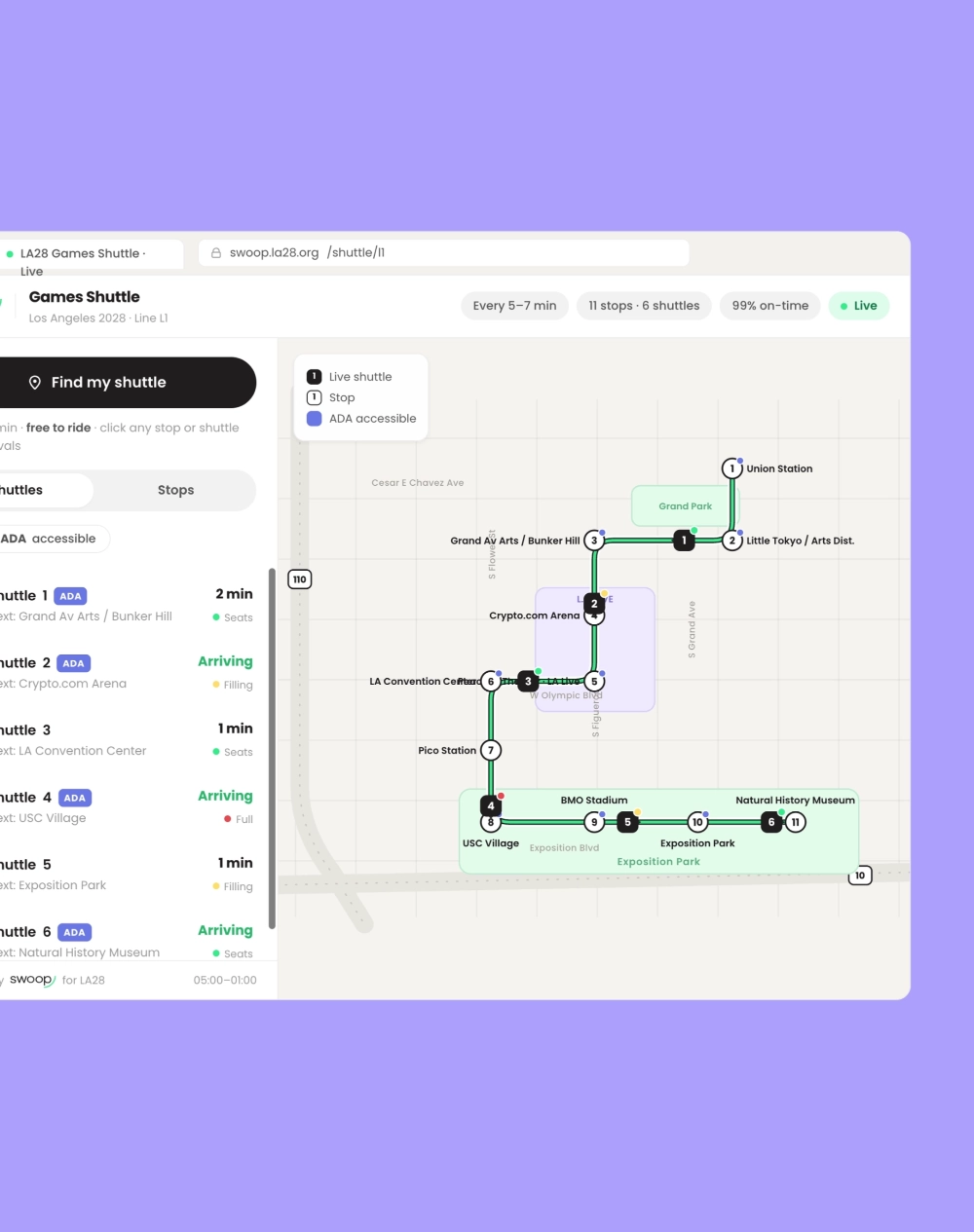Screen dimensions: 974x1232
Task: Click the ADA badge on Shuttle 6
Action: pos(75,932)
